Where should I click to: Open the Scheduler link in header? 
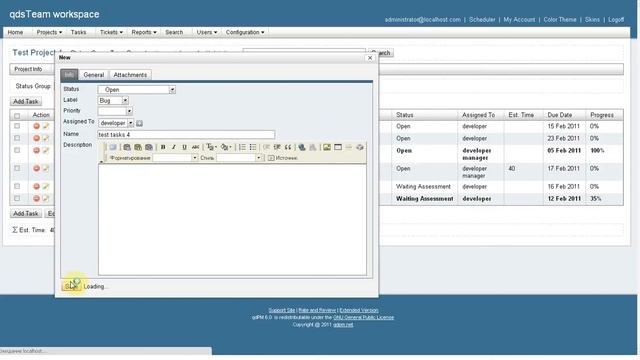coord(482,19)
